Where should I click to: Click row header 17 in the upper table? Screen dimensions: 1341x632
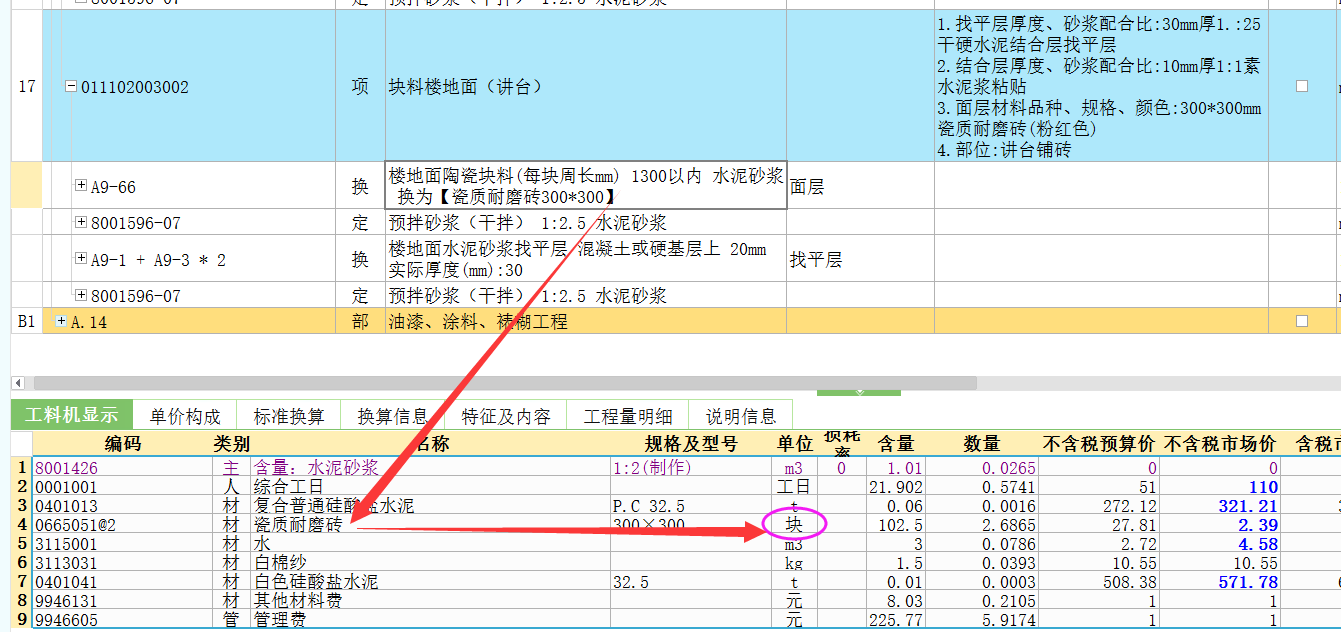tap(27, 86)
